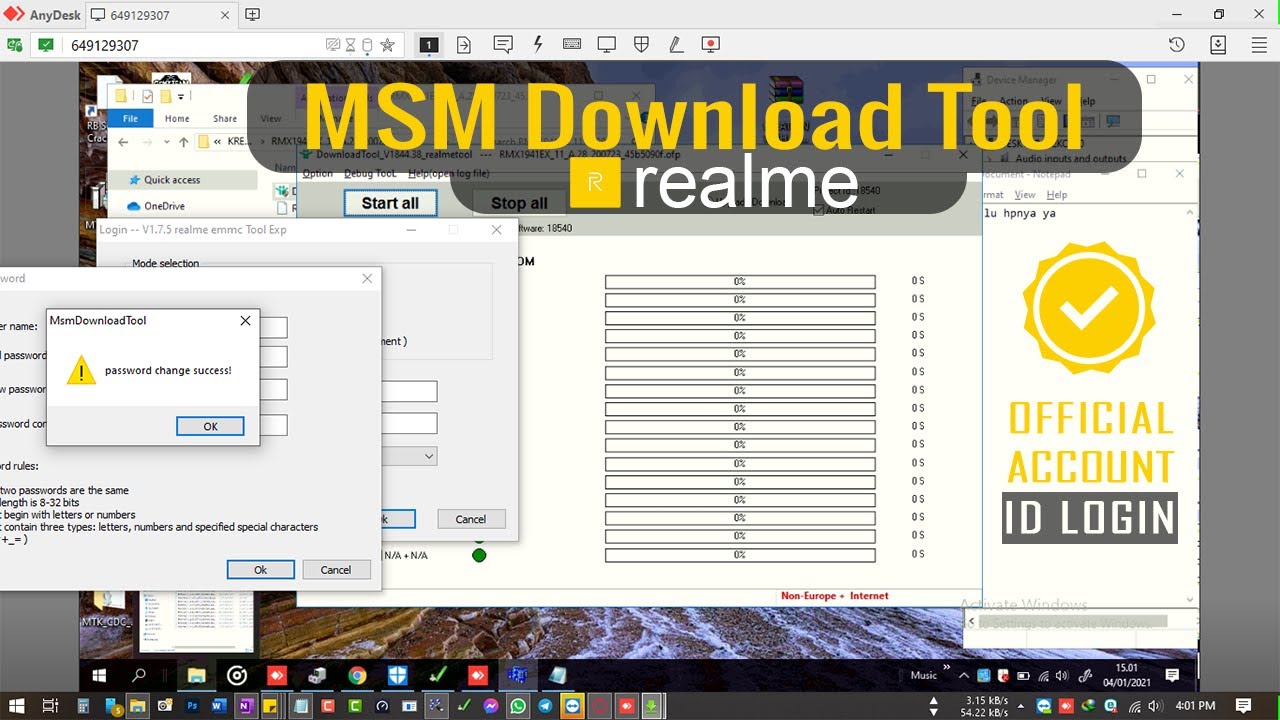Click Cancel in the Login dialog
This screenshot has width=1280, height=720.
pos(471,519)
